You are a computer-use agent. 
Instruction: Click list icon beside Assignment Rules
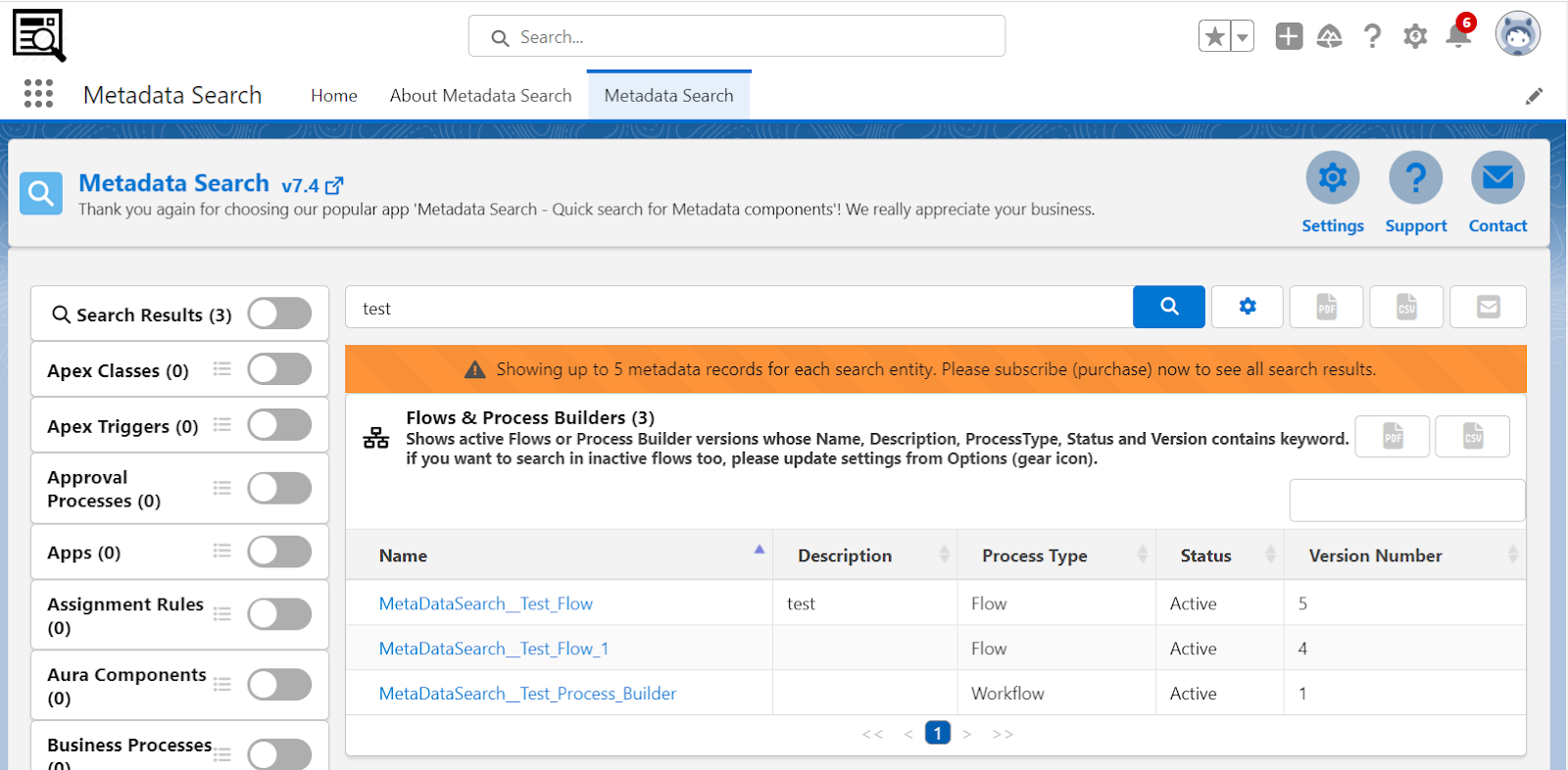click(x=222, y=614)
